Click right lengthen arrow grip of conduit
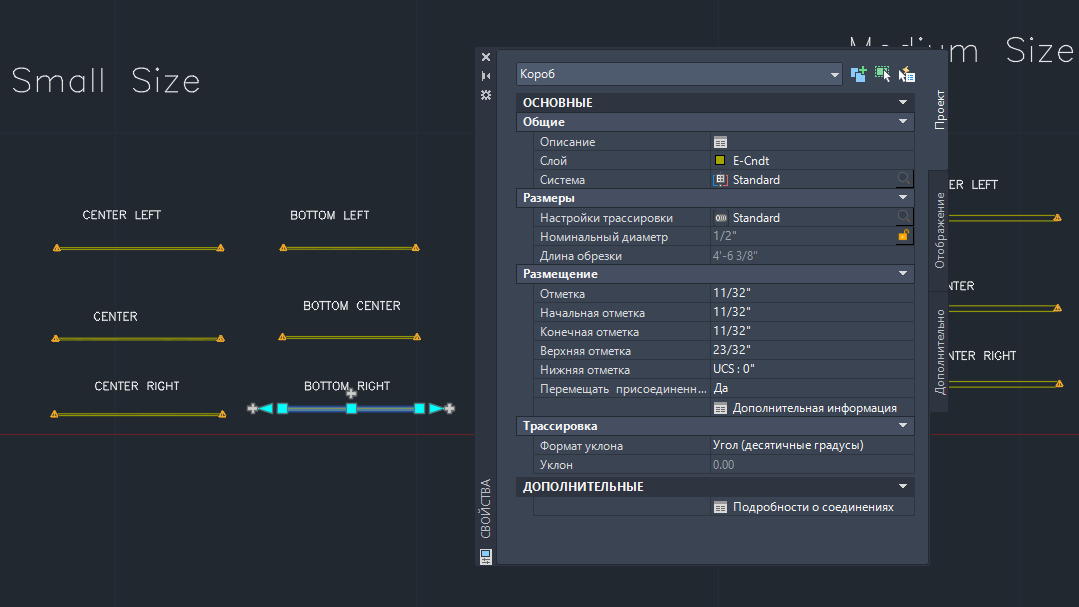The height and width of the screenshot is (607, 1079). coord(436,409)
